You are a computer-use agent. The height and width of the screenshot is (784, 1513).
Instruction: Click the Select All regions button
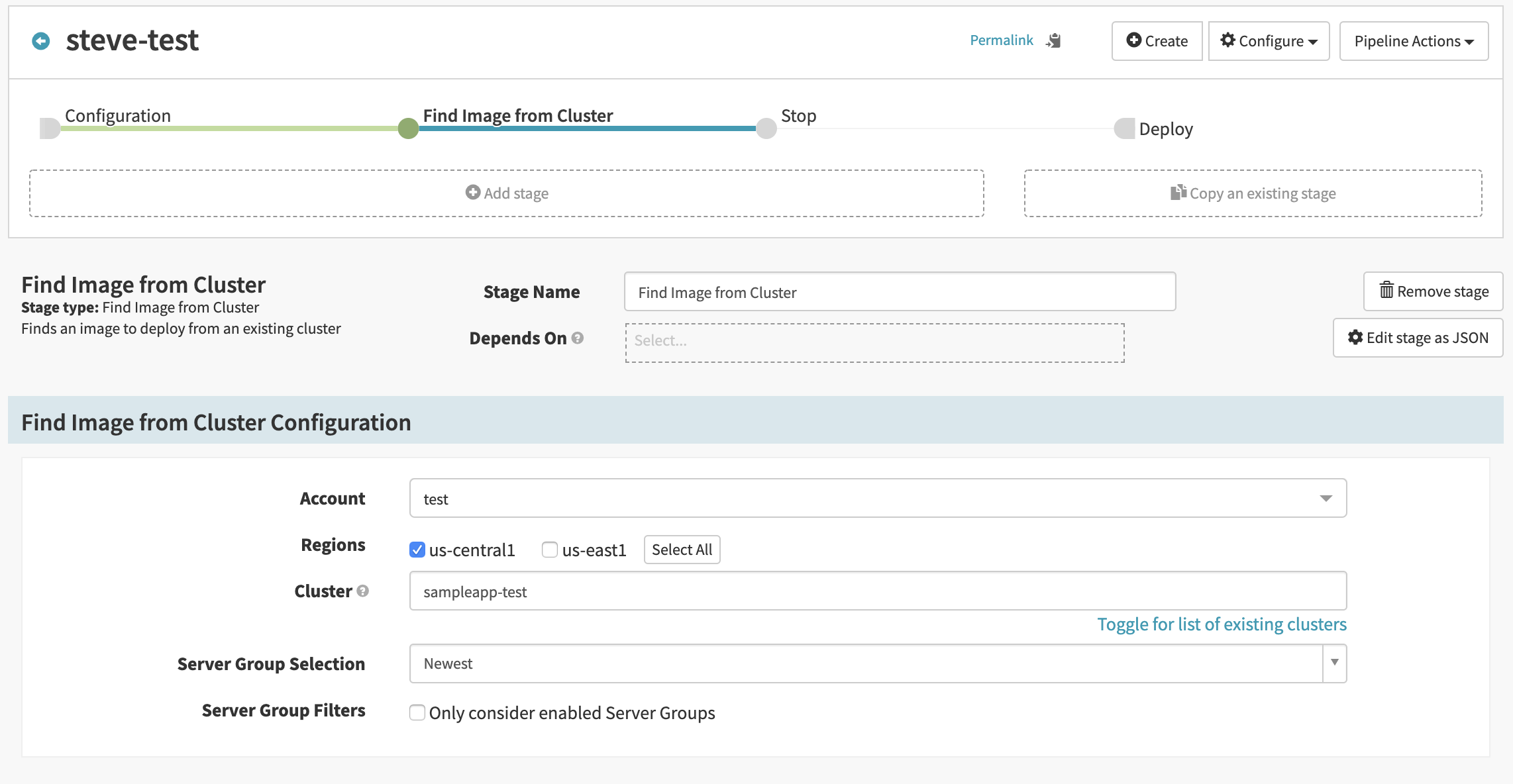coord(682,549)
